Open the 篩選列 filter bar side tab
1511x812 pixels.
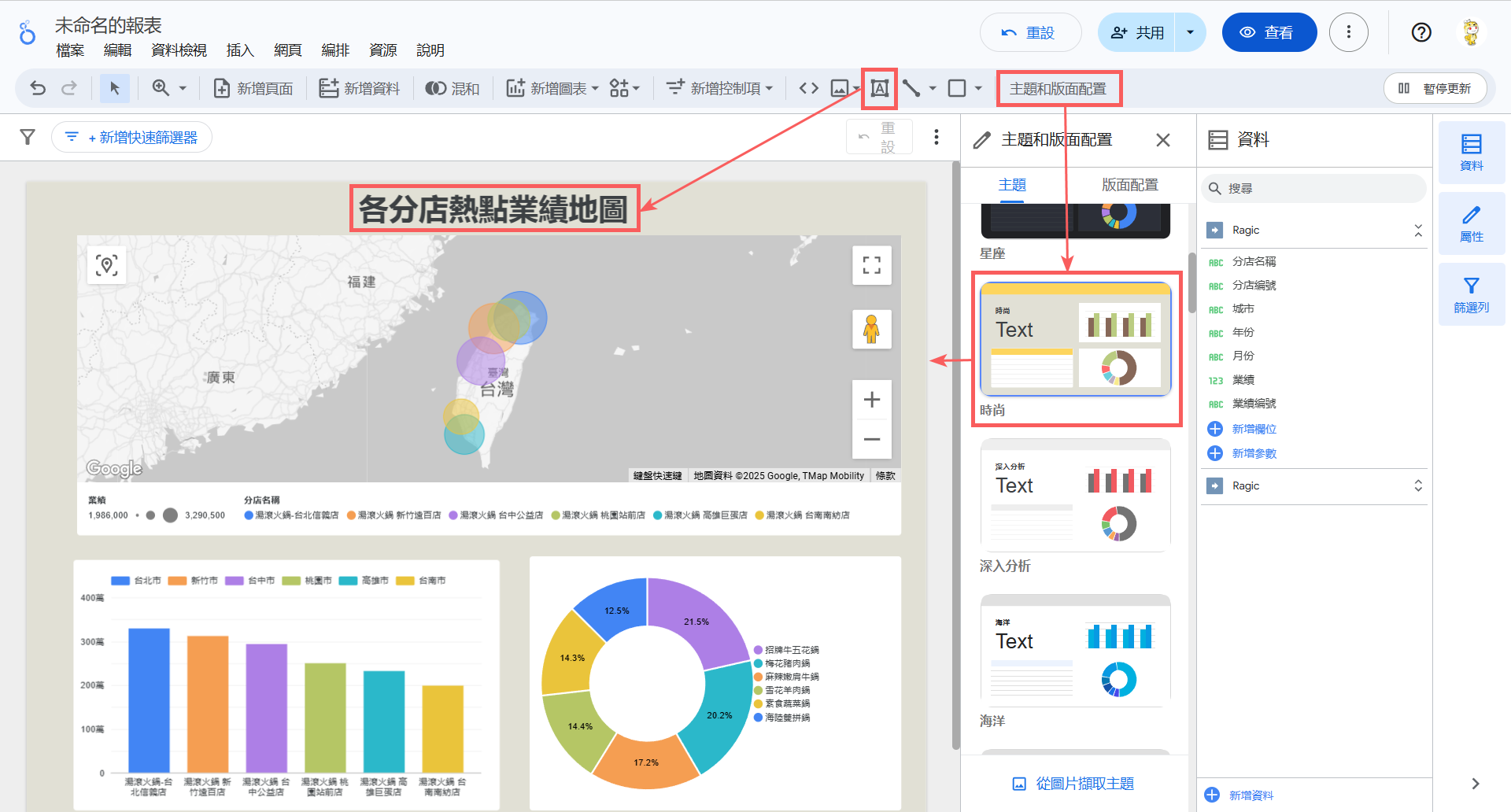click(1472, 294)
